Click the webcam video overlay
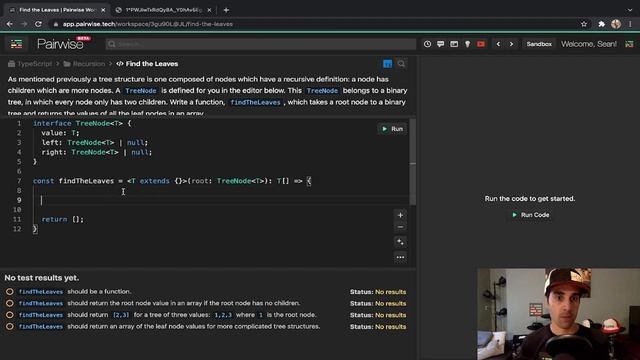Screen dimensions: 640x360 [559, 314]
